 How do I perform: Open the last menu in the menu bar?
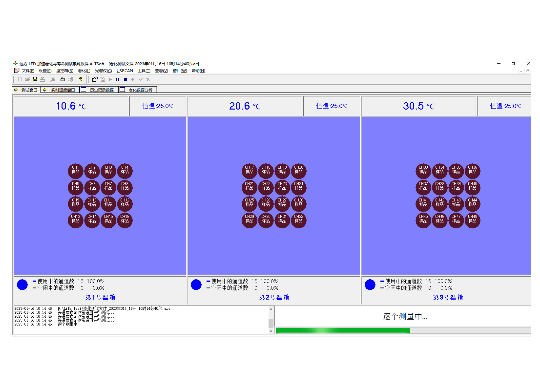click(x=198, y=71)
